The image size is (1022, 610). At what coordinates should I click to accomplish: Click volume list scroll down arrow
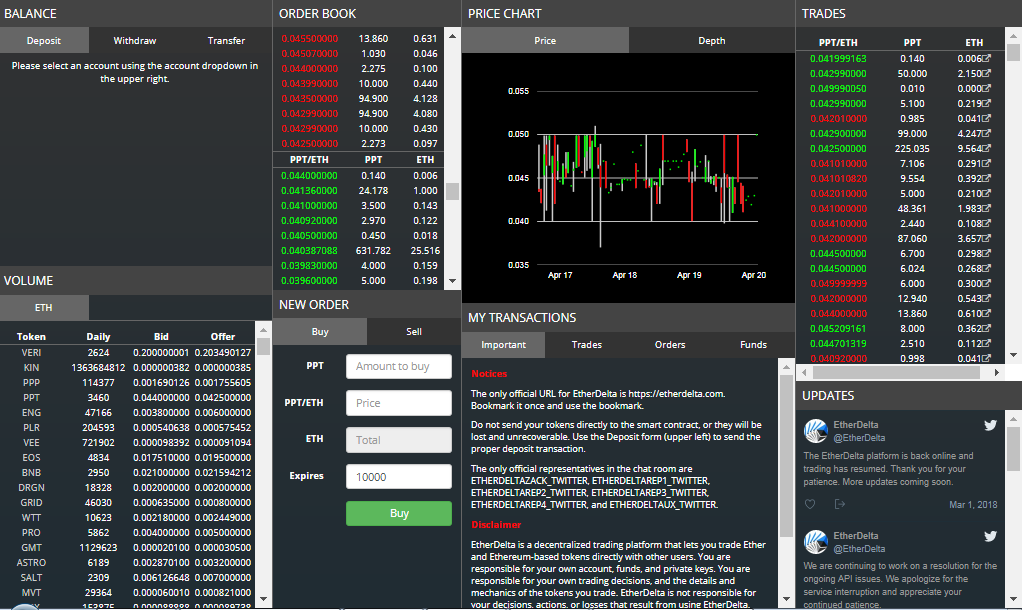coord(263,599)
